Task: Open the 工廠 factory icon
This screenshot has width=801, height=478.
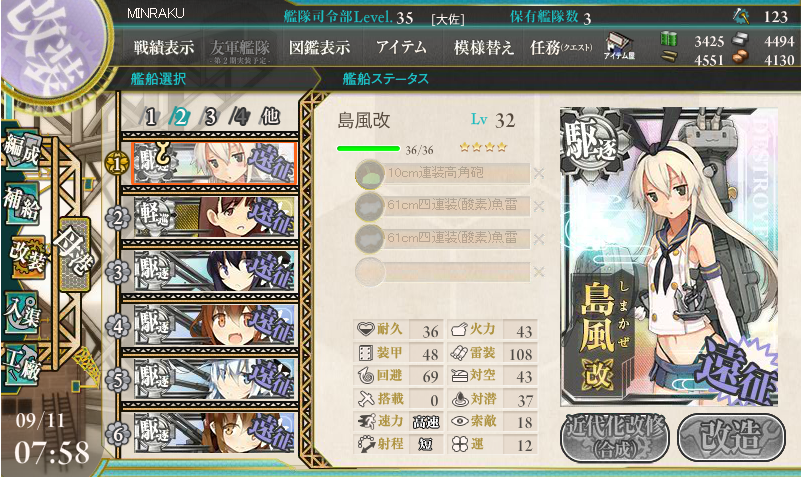Action: pyautogui.click(x=21, y=365)
